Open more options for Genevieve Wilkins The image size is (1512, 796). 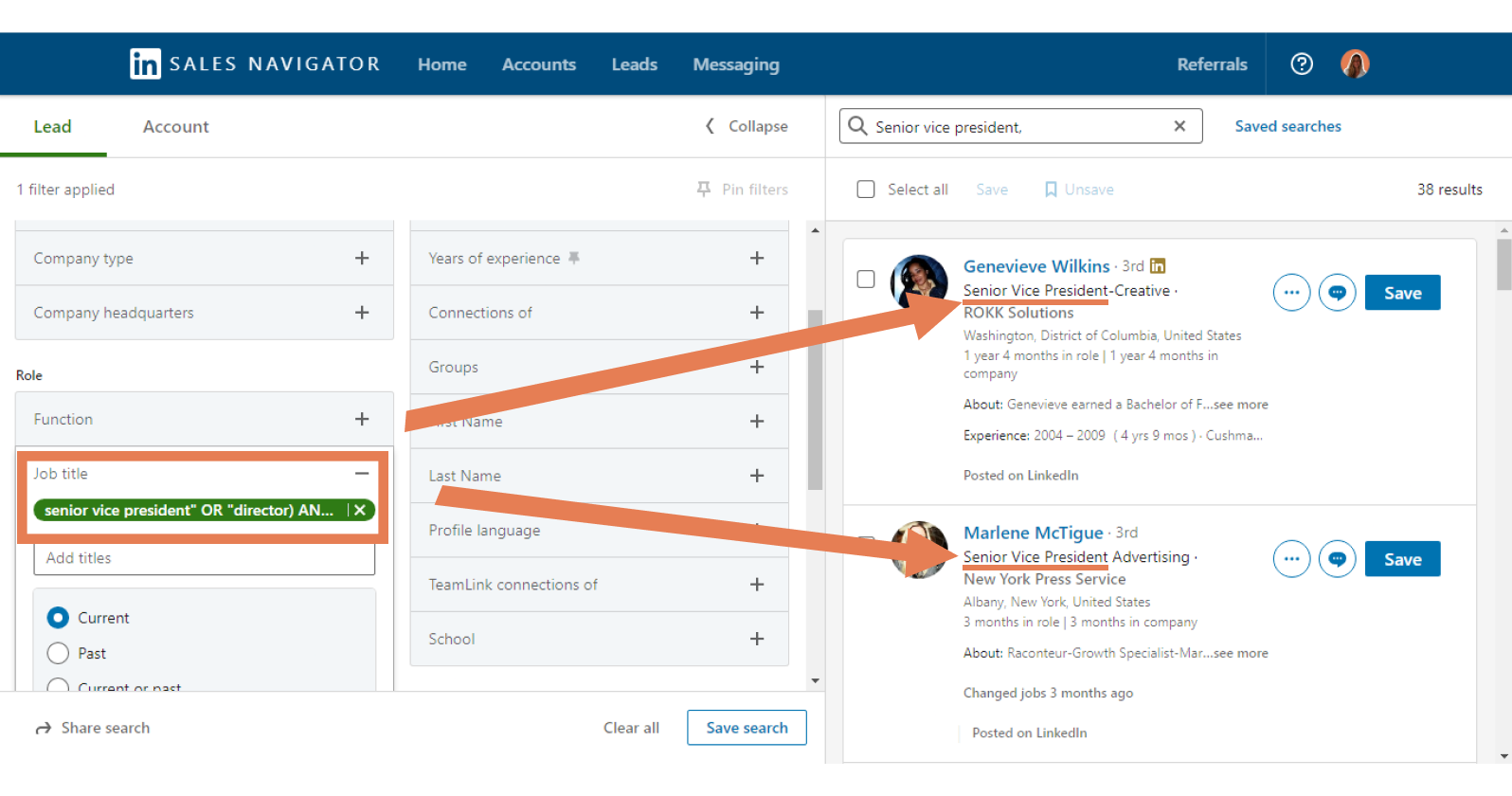[1291, 293]
